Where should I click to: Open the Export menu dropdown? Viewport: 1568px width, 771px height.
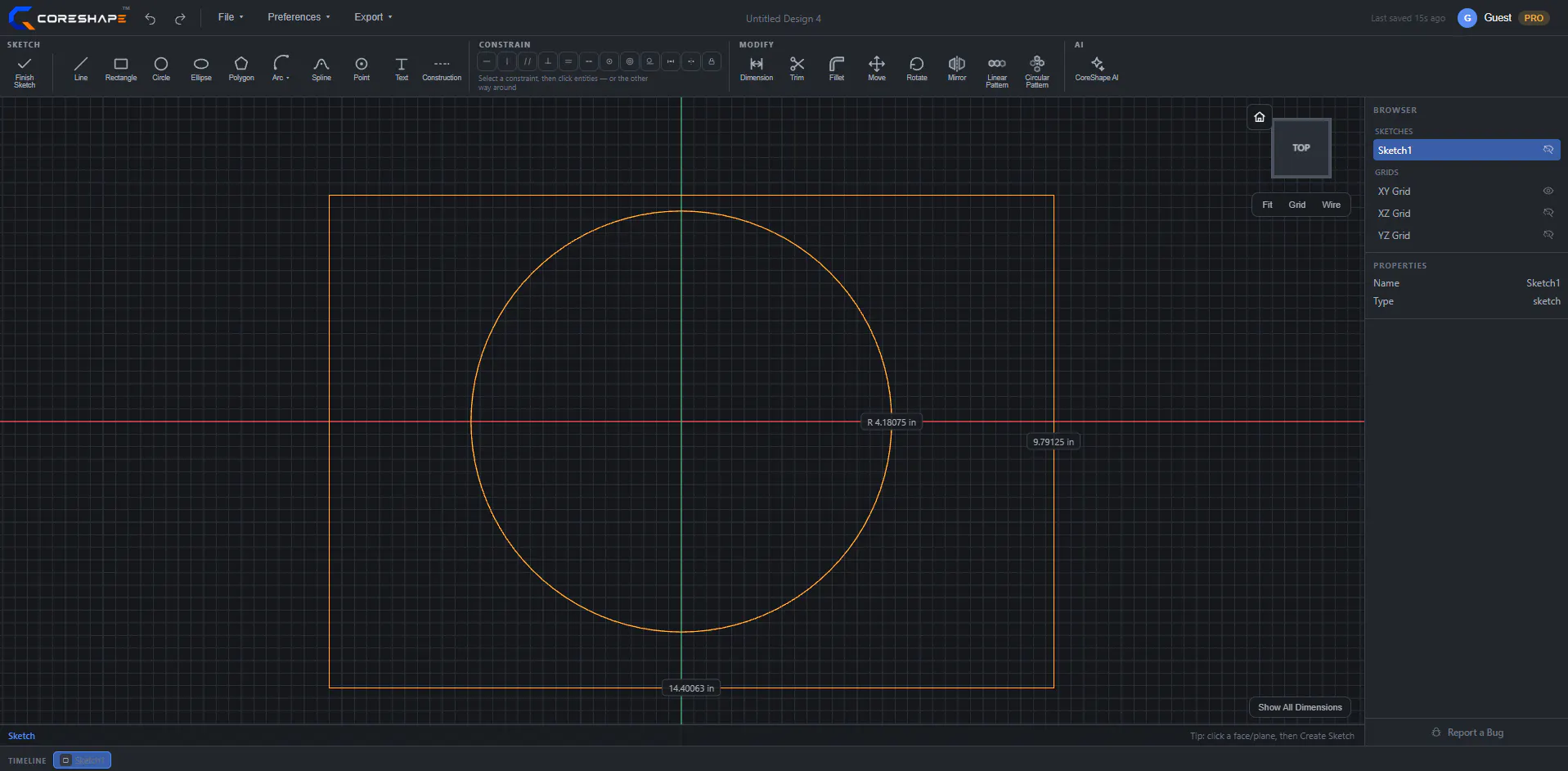pos(373,17)
